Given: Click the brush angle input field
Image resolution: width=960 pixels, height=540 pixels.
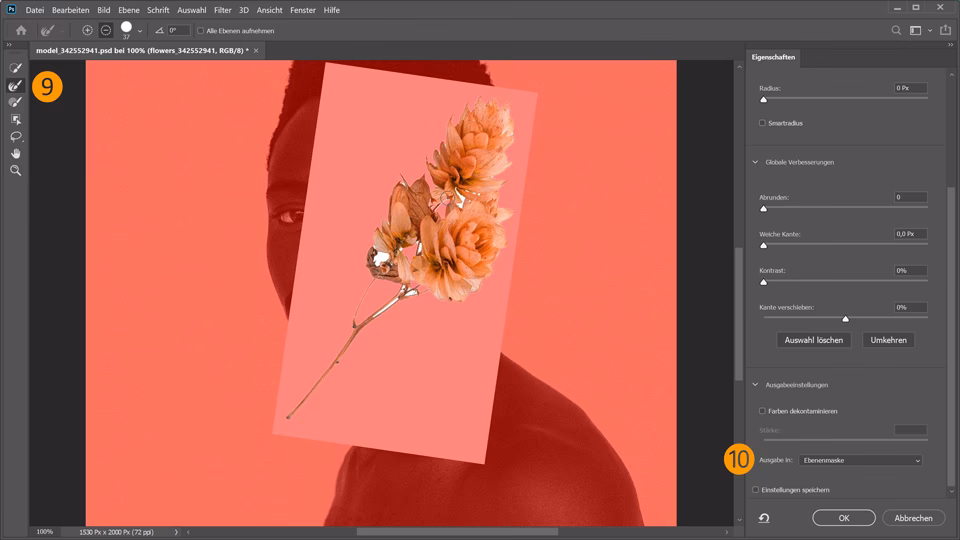Looking at the screenshot, I should click(x=179, y=30).
